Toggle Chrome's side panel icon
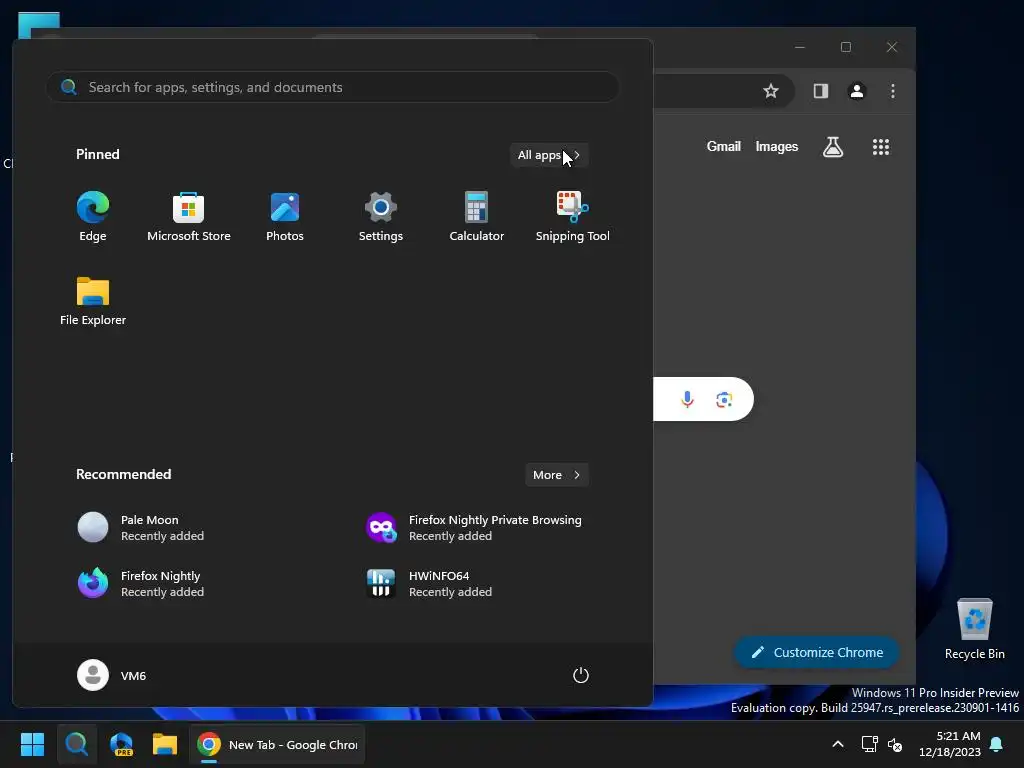Image resolution: width=1024 pixels, height=768 pixels. pos(821,91)
